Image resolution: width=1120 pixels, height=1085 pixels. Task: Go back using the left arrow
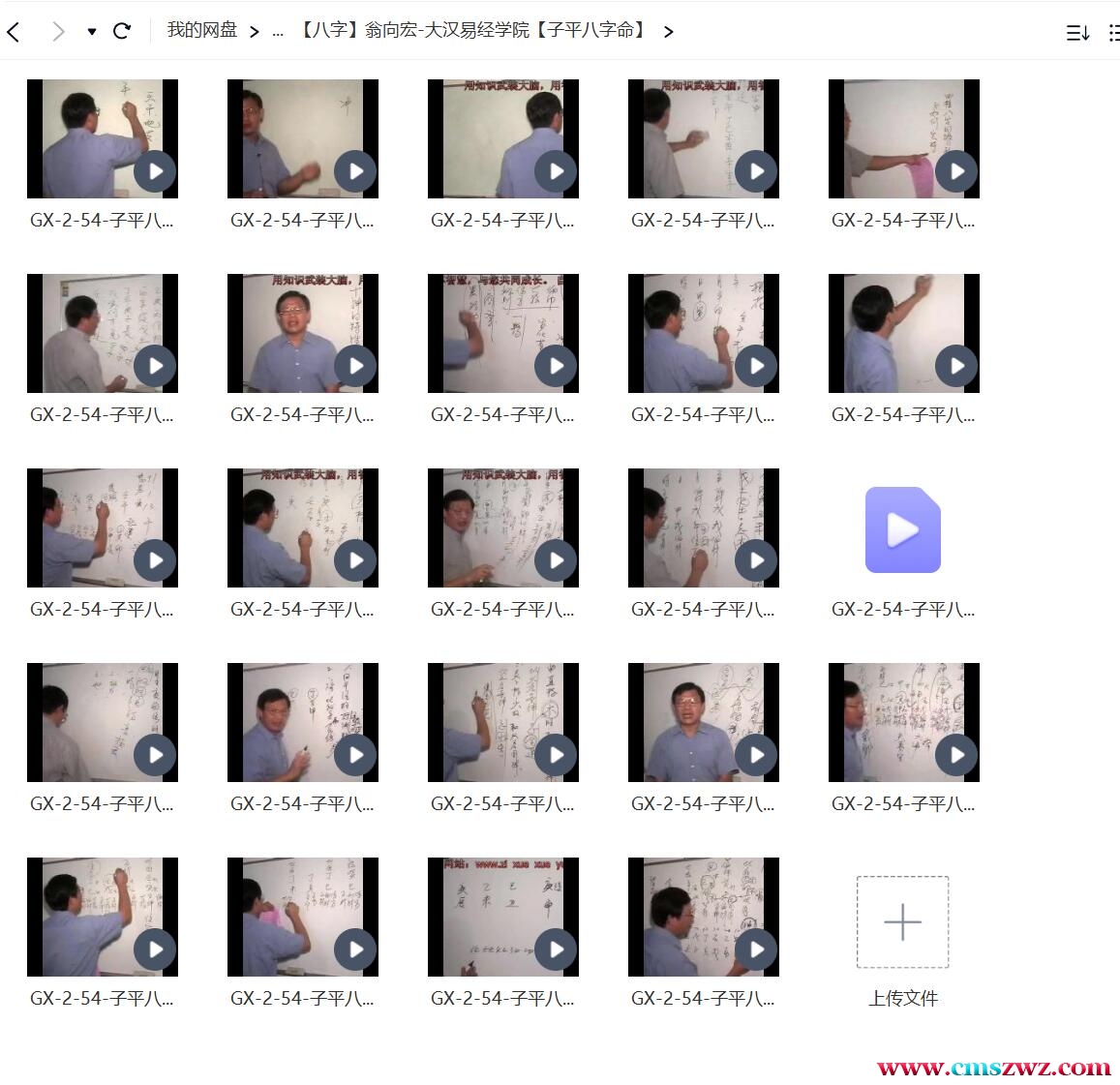click(x=14, y=32)
